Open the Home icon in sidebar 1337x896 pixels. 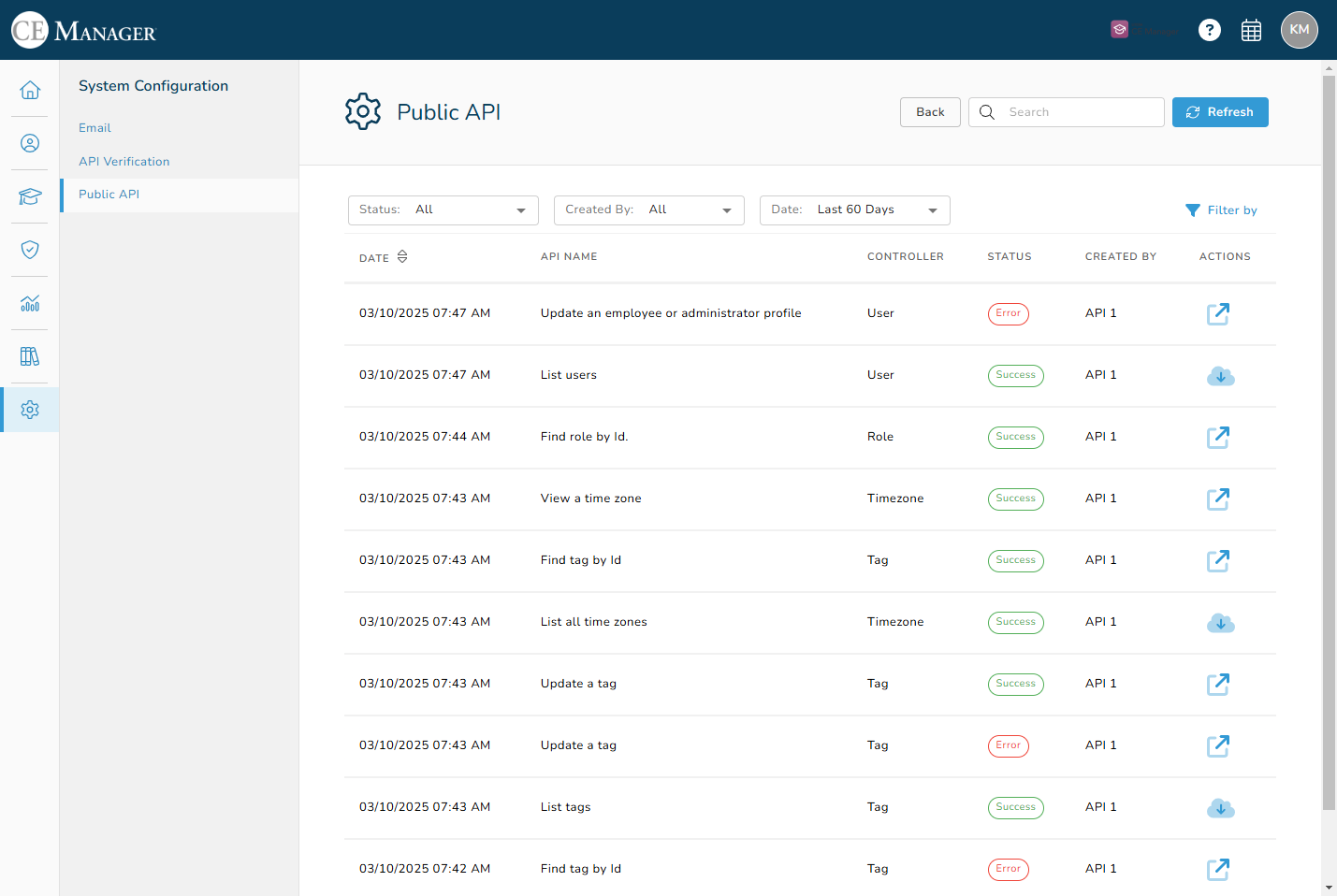pos(30,90)
